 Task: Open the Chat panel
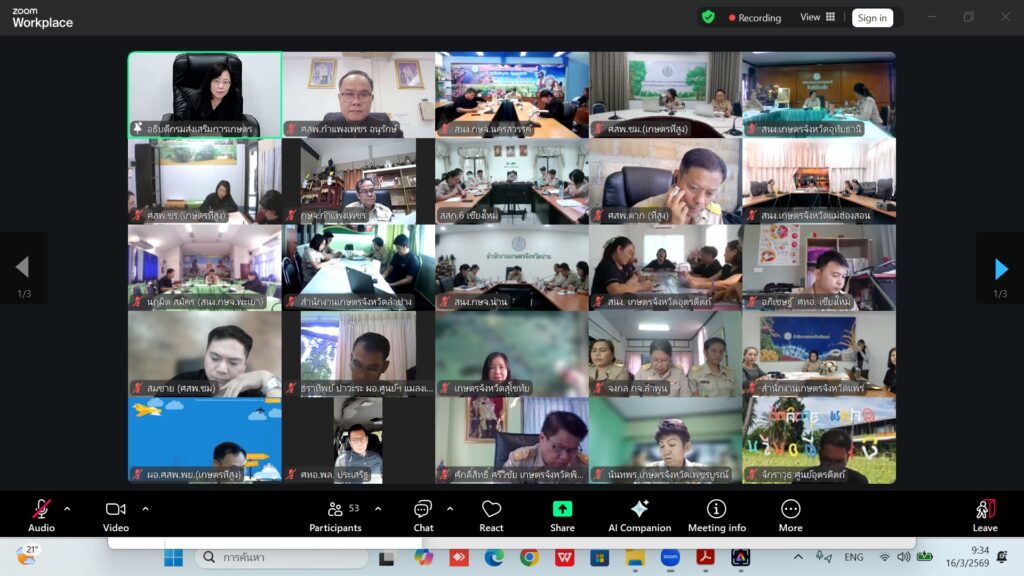coord(423,514)
